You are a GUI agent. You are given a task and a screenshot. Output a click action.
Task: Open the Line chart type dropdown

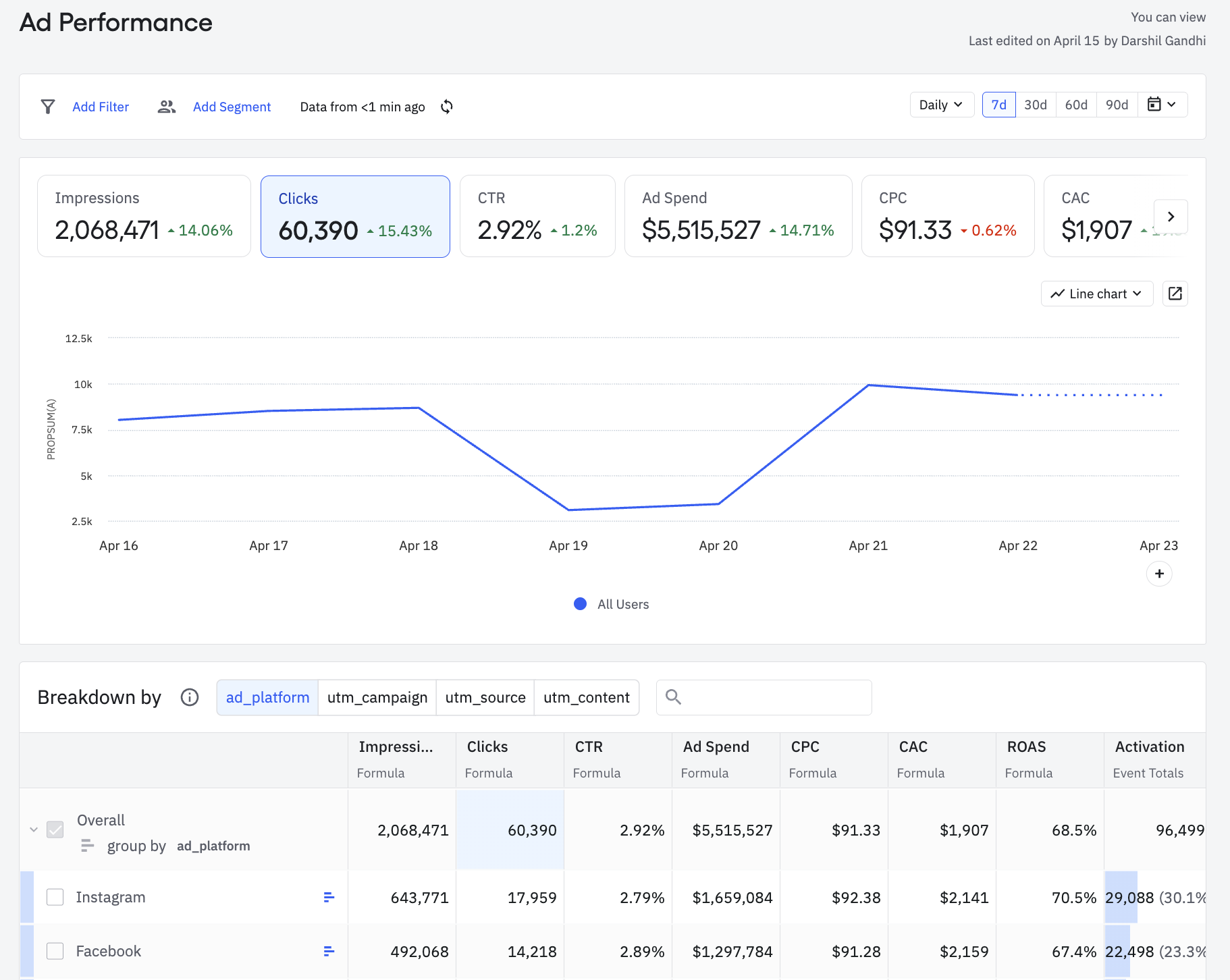click(x=1097, y=294)
